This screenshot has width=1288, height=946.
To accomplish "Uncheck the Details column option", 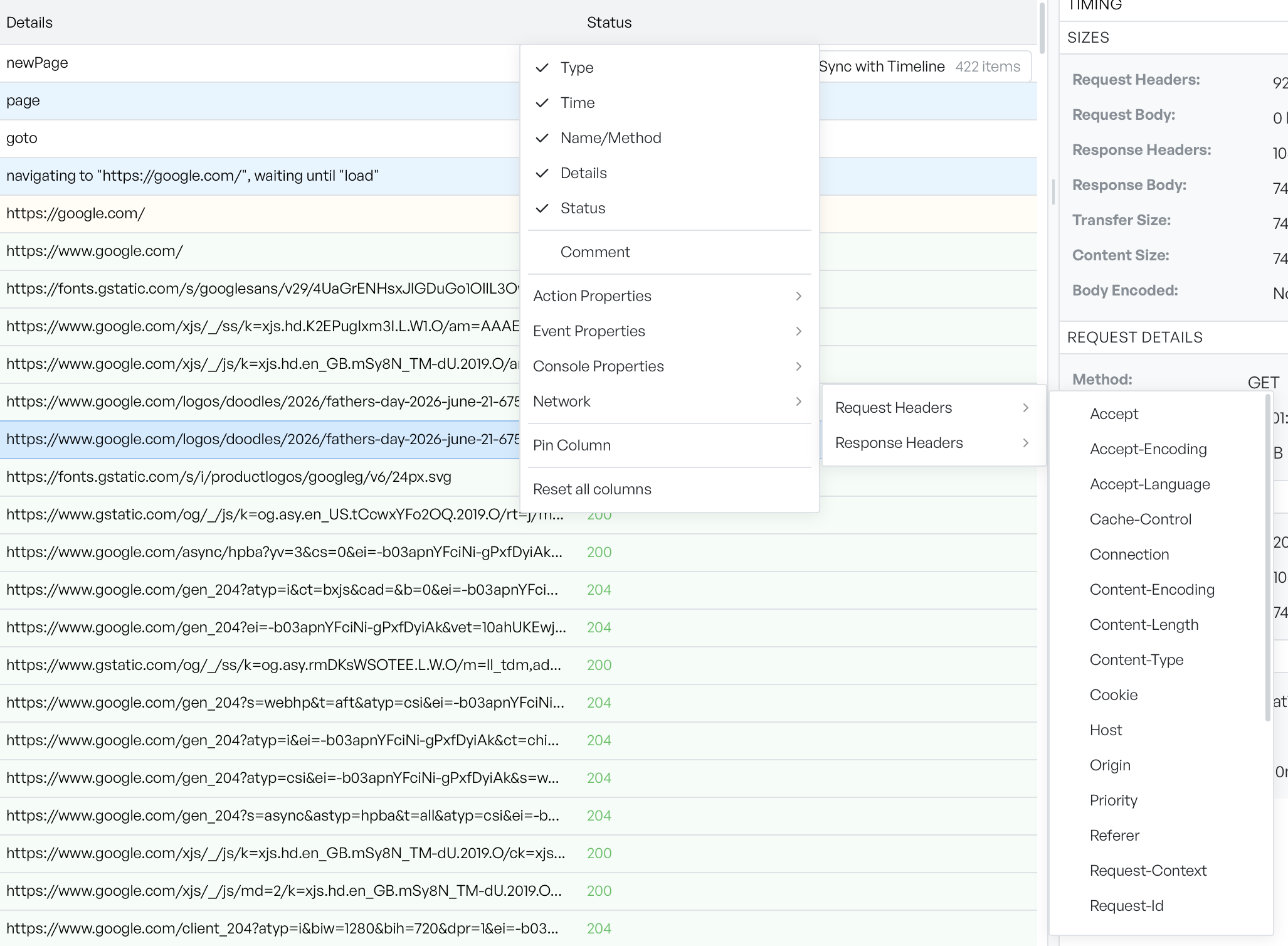I will (x=669, y=173).
